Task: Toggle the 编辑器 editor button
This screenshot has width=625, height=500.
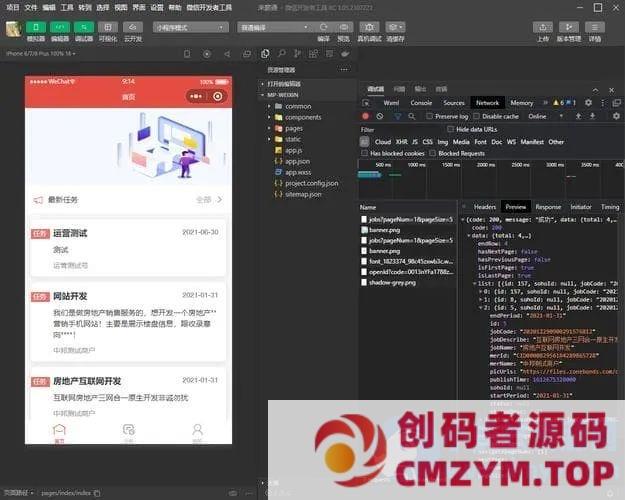Action: click(x=60, y=27)
